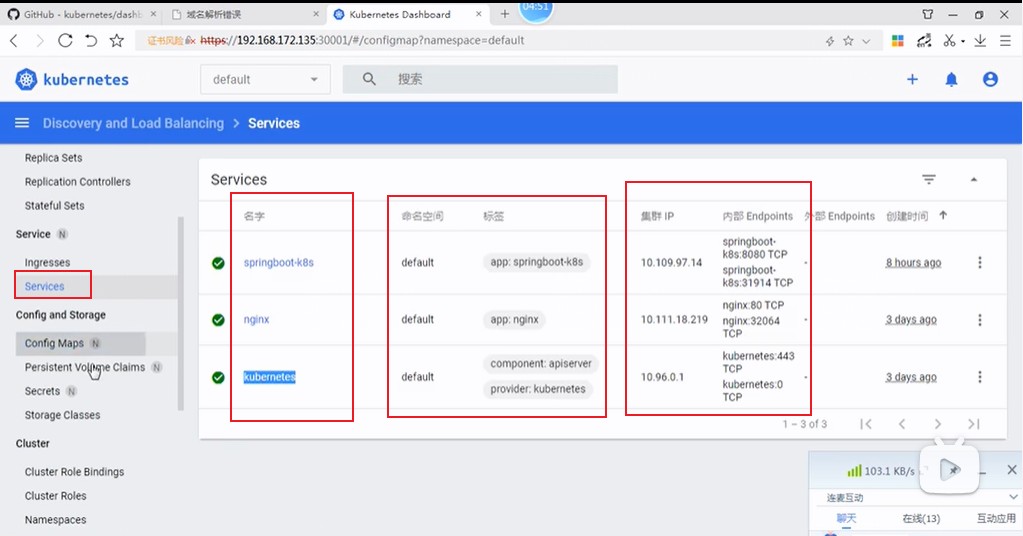
Task: Collapse the Services card arrow
Action: point(973,179)
